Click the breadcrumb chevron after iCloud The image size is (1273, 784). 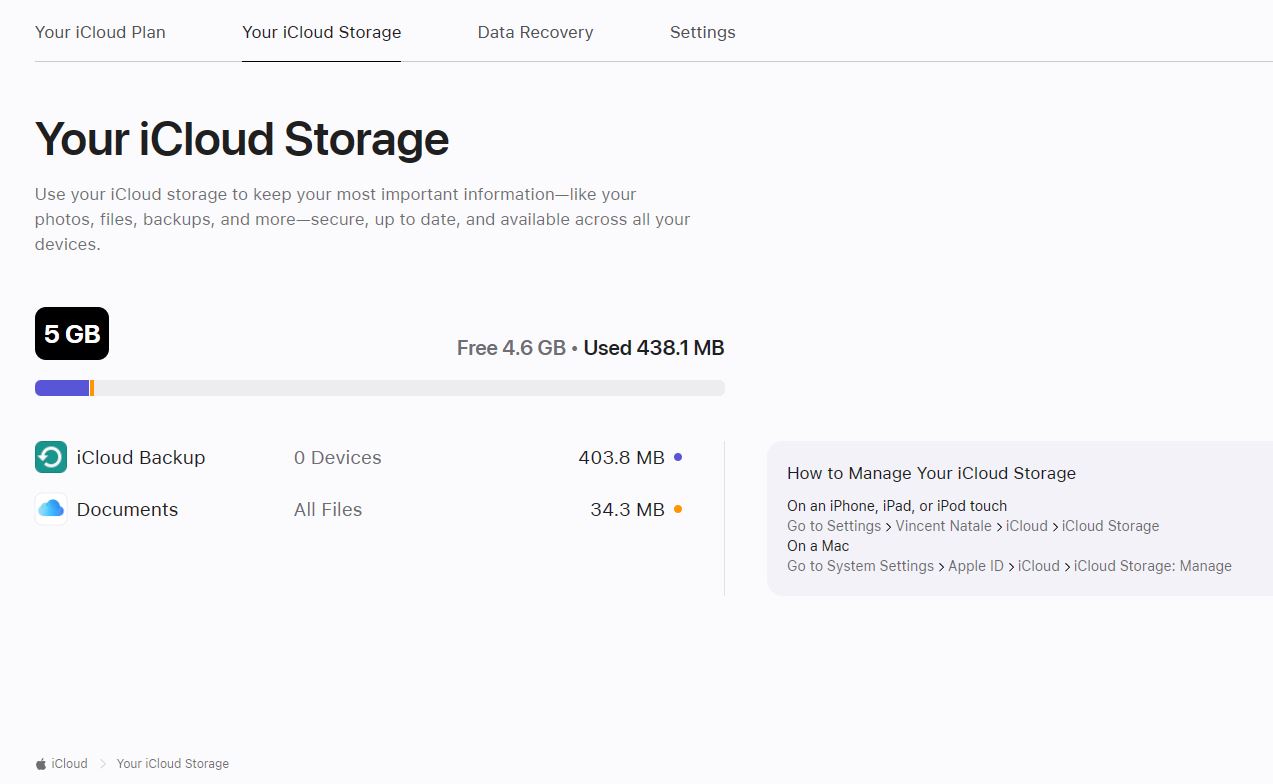tap(102, 764)
